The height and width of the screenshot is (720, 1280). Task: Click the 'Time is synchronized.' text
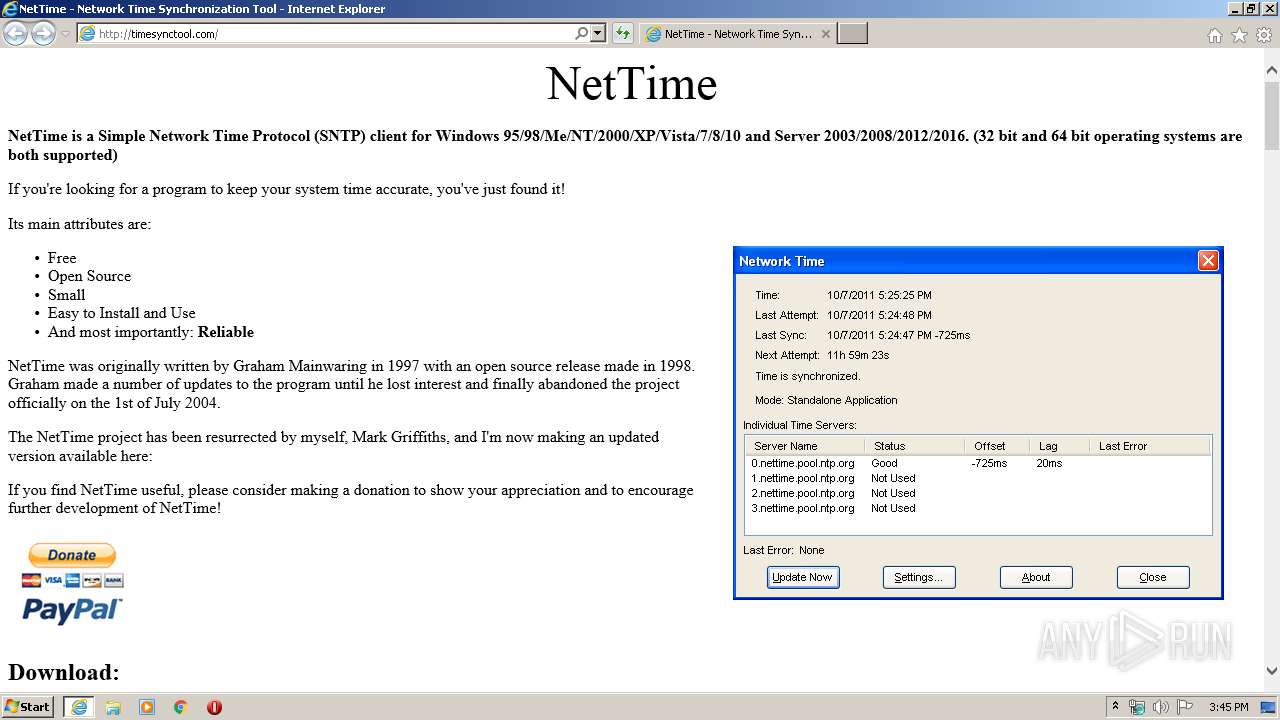coord(808,376)
